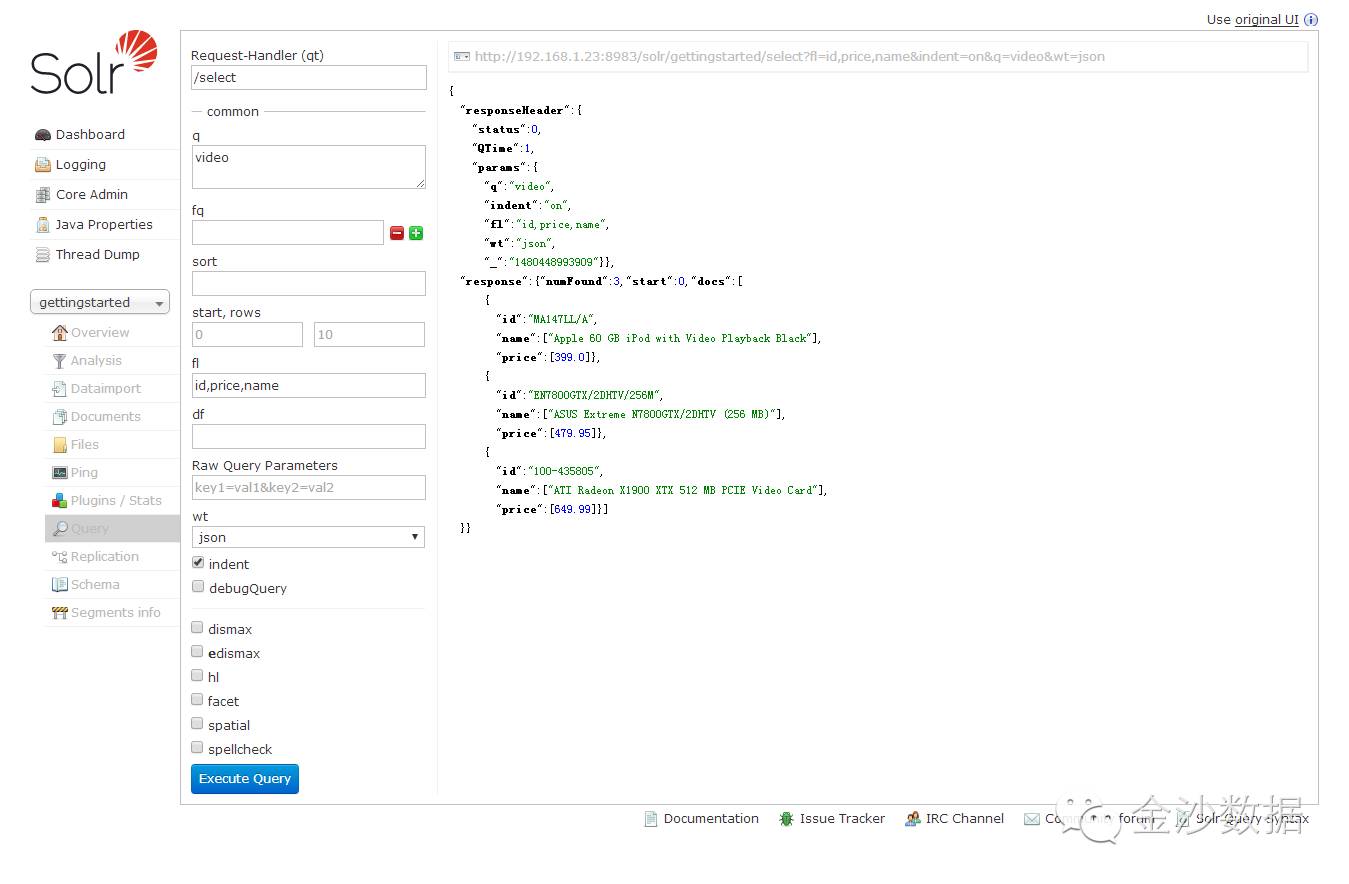Open the Issue Tracker link
The width and height of the screenshot is (1349, 884).
pyautogui.click(x=842, y=819)
